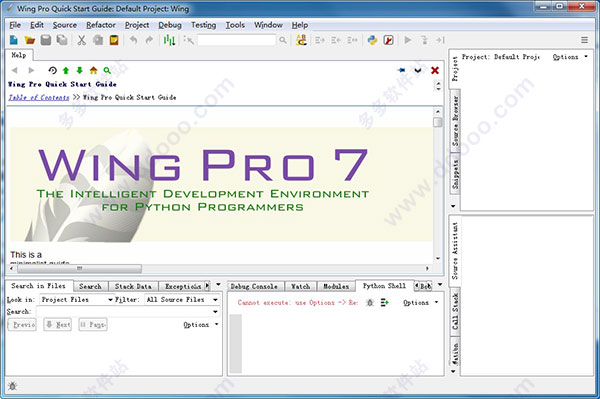Open the Debug menu
The width and height of the screenshot is (600, 399).
click(170, 25)
